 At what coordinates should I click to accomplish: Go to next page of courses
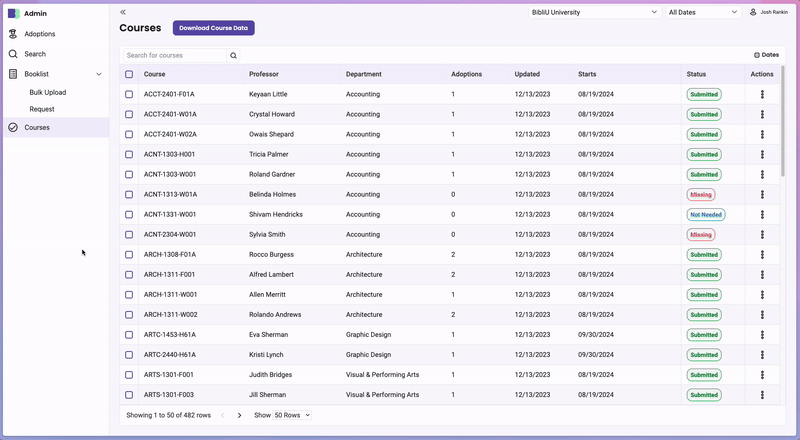(x=240, y=415)
